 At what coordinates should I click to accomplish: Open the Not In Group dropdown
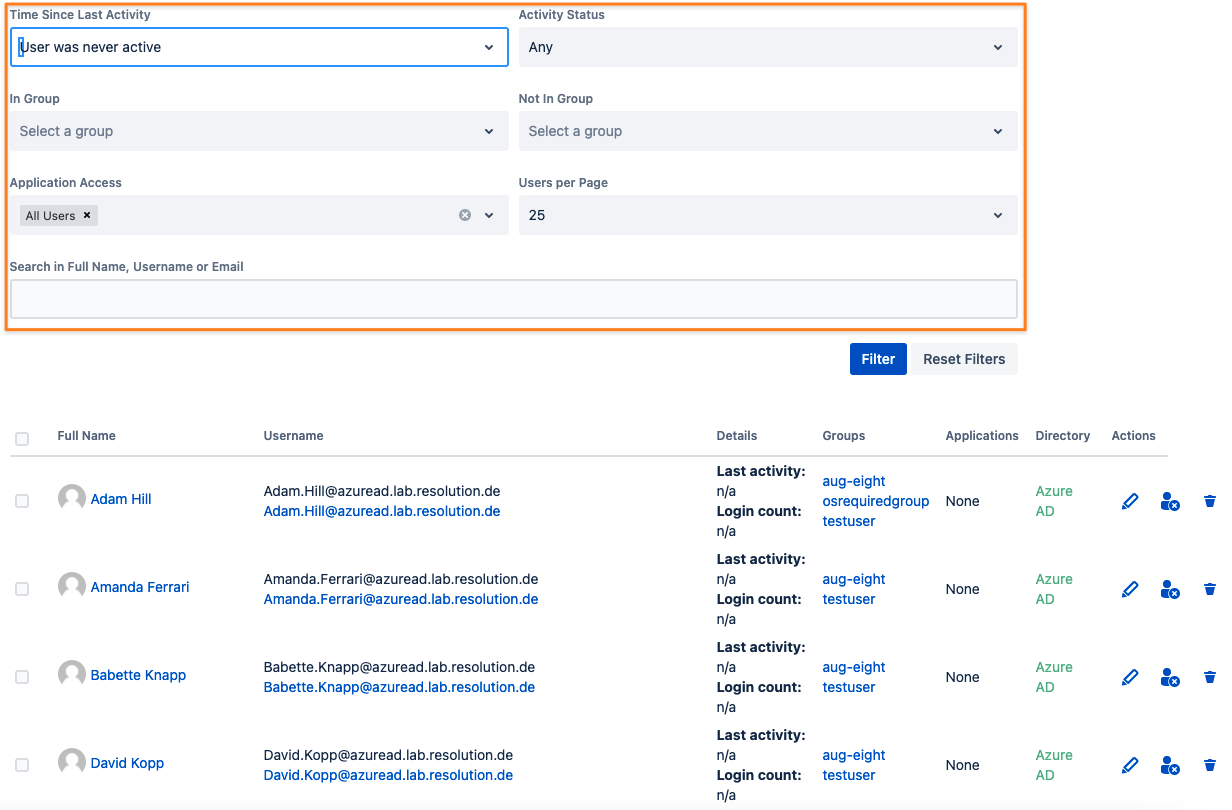[x=768, y=131]
